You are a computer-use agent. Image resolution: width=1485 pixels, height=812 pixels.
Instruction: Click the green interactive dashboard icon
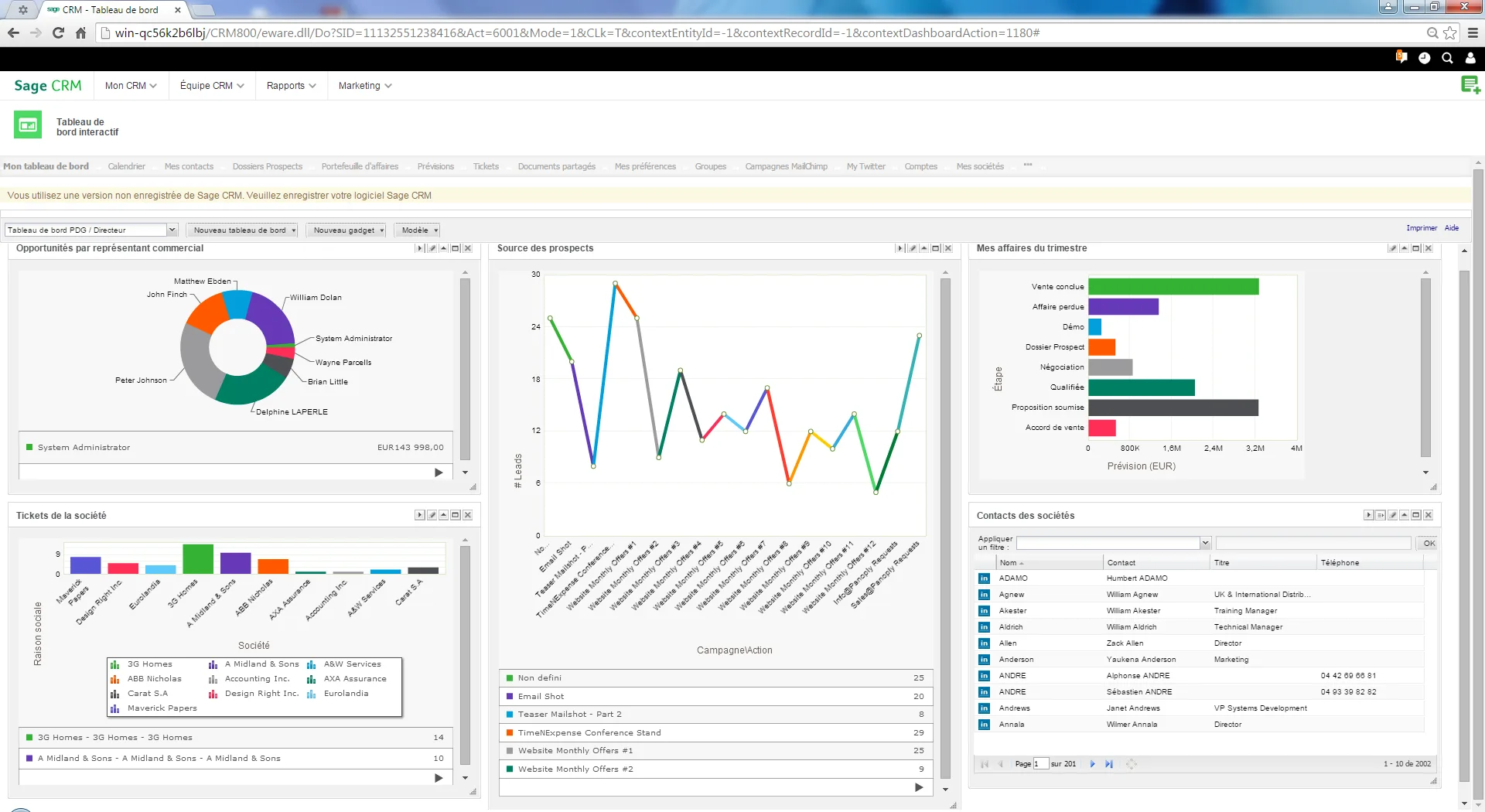28,125
